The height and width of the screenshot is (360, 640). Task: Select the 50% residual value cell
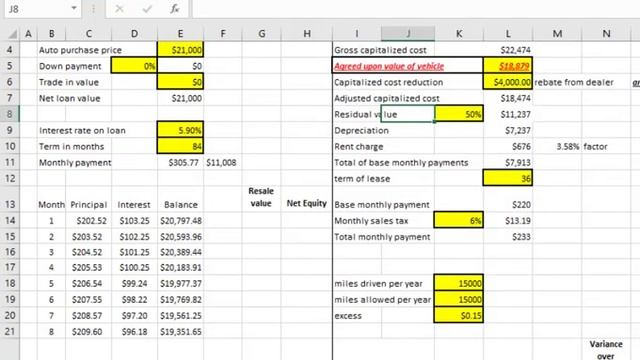(459, 114)
